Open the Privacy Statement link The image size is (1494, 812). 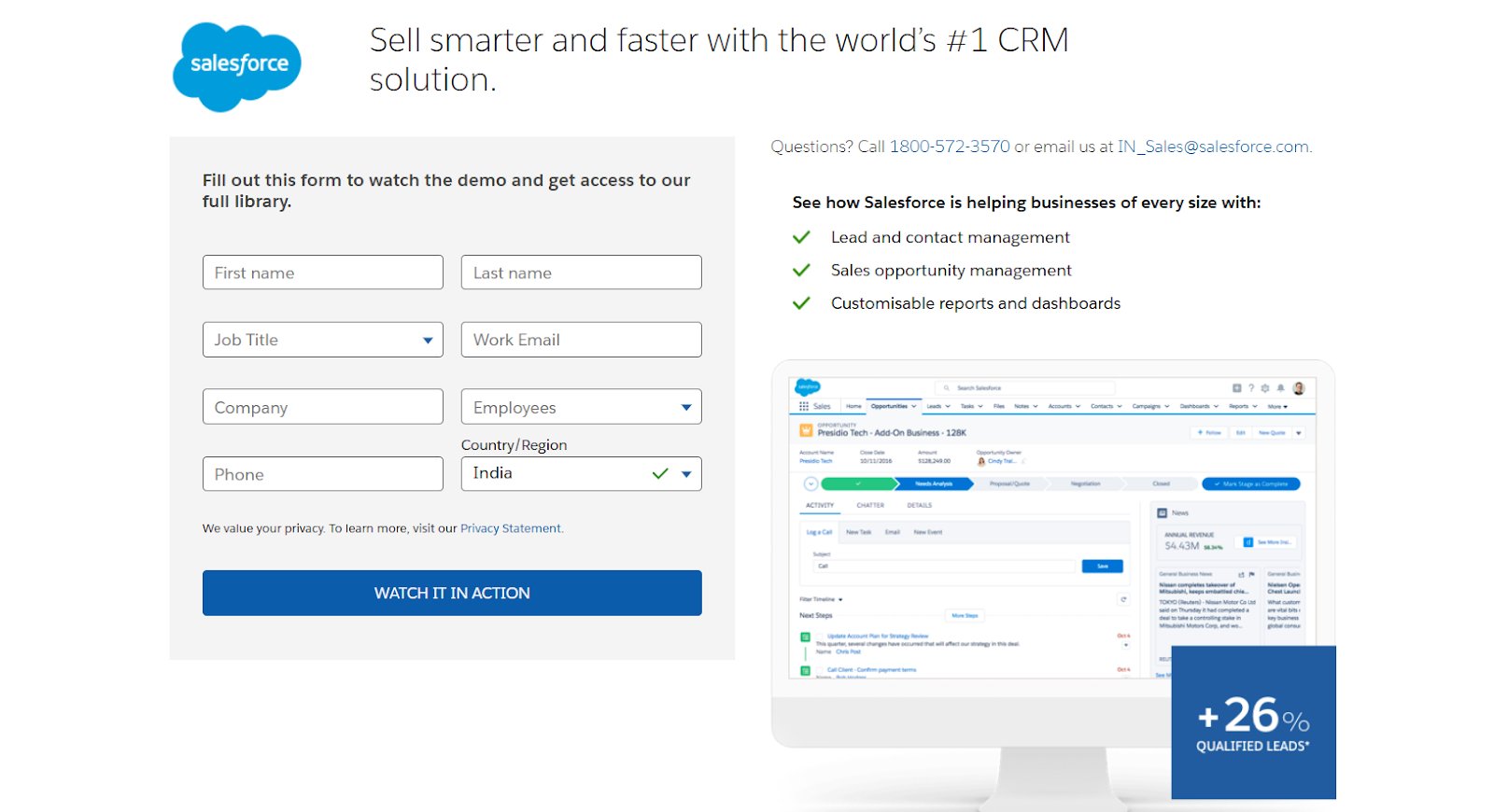click(511, 528)
